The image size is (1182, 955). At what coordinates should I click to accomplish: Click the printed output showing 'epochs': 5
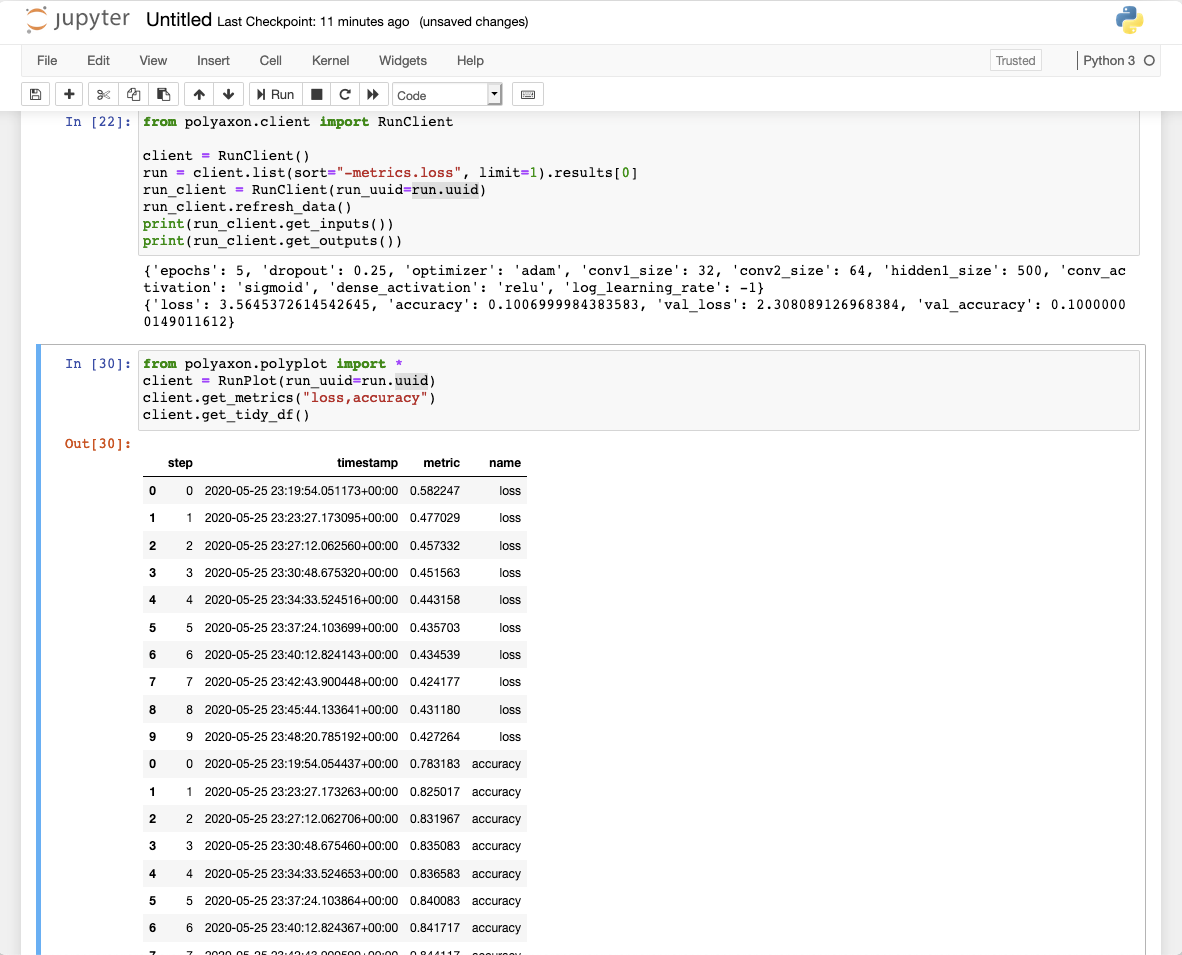click(x=634, y=279)
